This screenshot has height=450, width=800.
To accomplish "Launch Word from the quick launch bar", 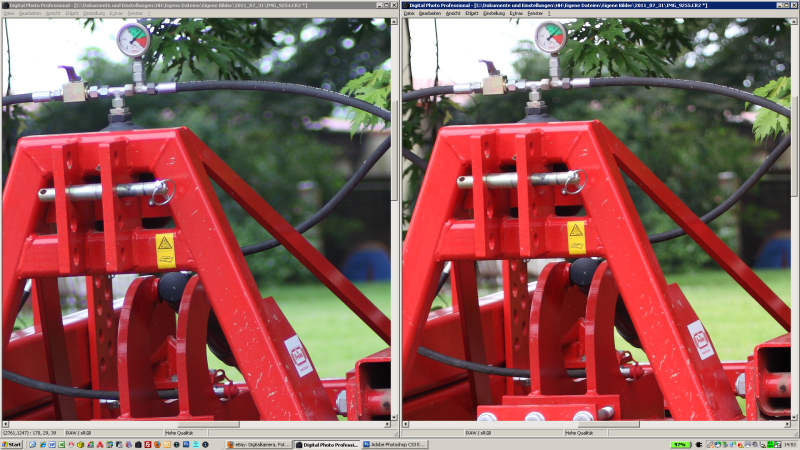I will click(x=52, y=444).
